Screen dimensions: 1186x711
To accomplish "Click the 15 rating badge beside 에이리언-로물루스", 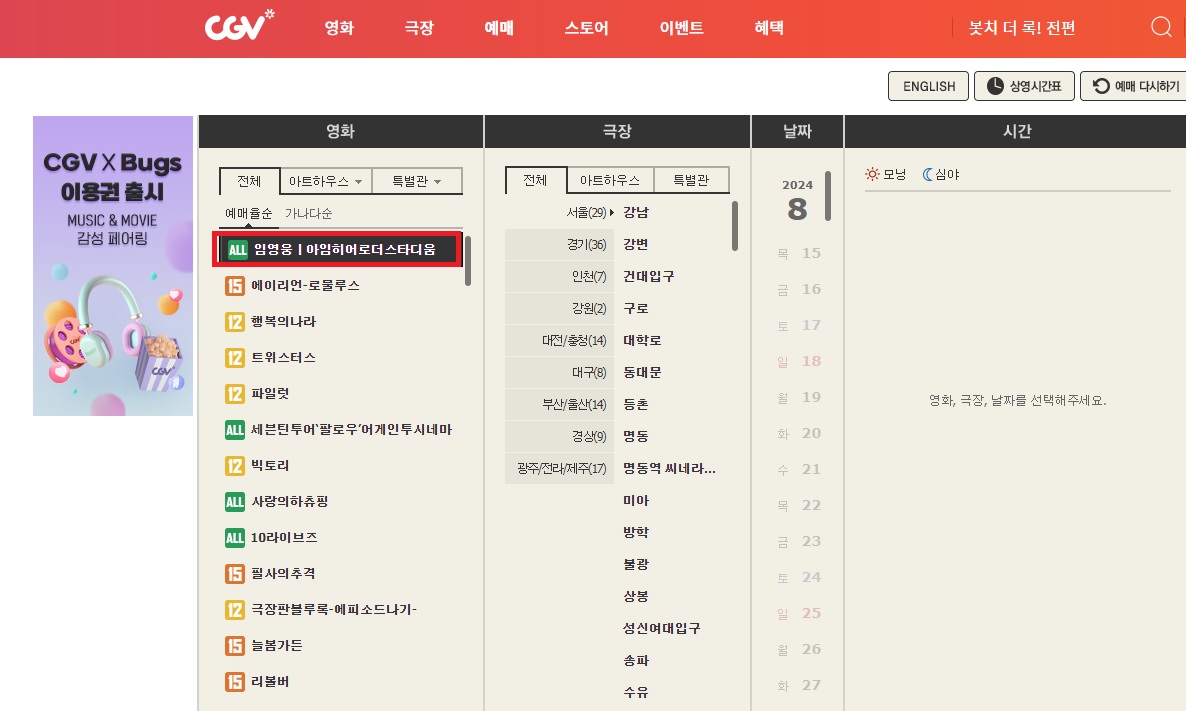I will coord(234,285).
